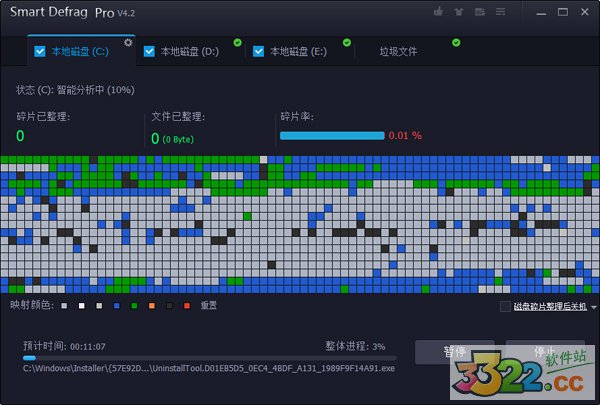Click the wallet icon in title bar
Screen dimensions: 600x405
point(479,12)
